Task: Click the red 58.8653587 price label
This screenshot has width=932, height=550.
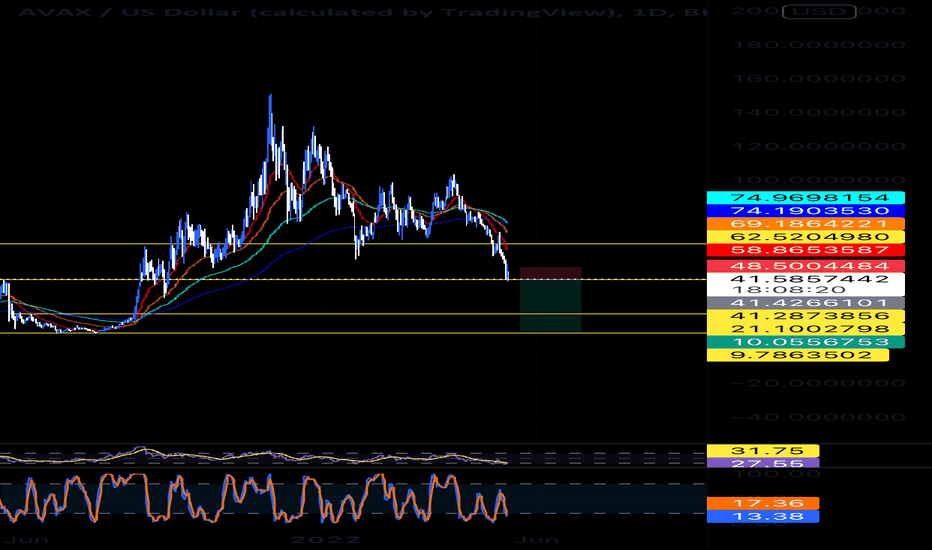Action: (x=806, y=250)
